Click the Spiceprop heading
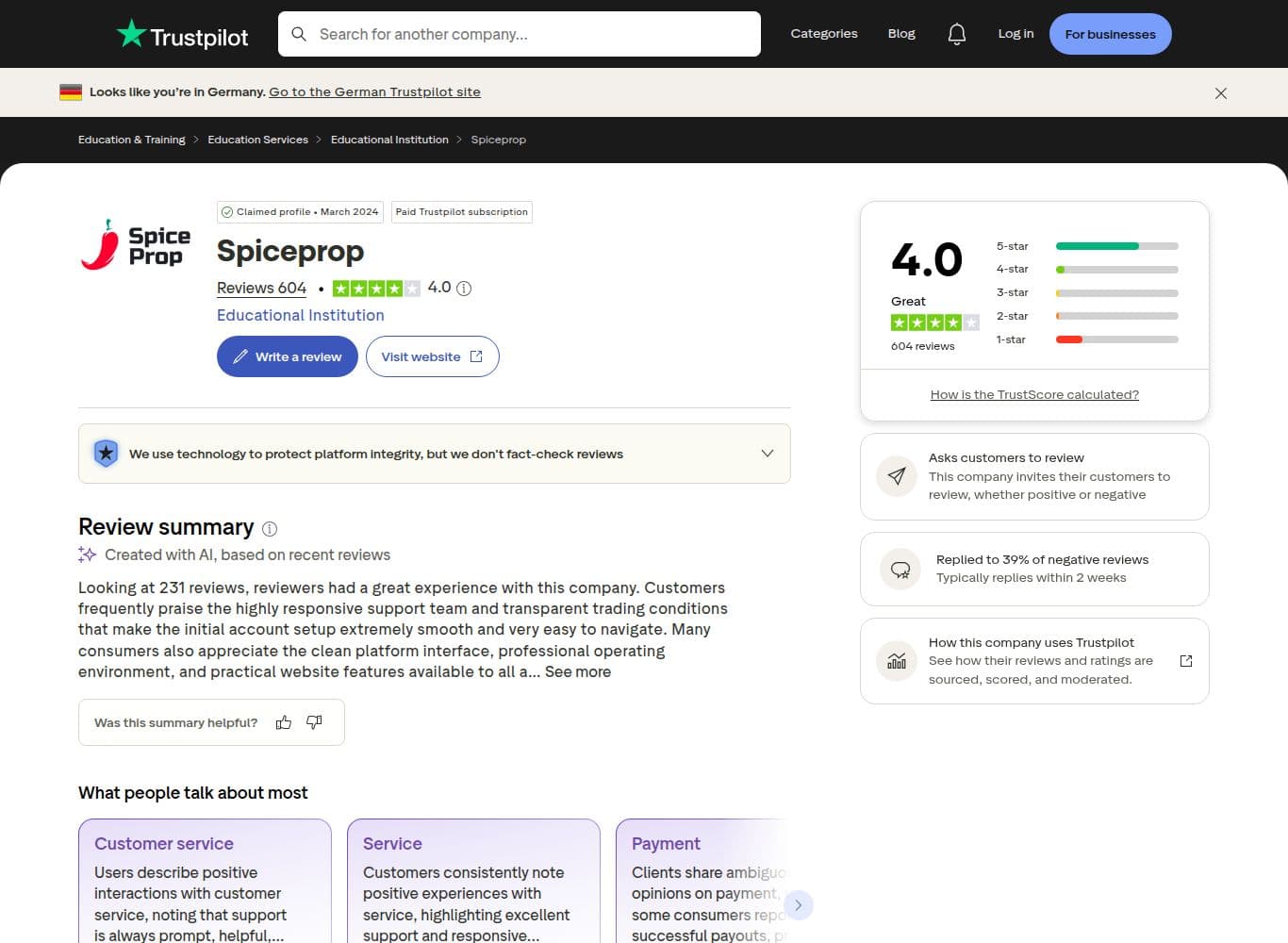This screenshot has width=1288, height=943. (x=290, y=251)
